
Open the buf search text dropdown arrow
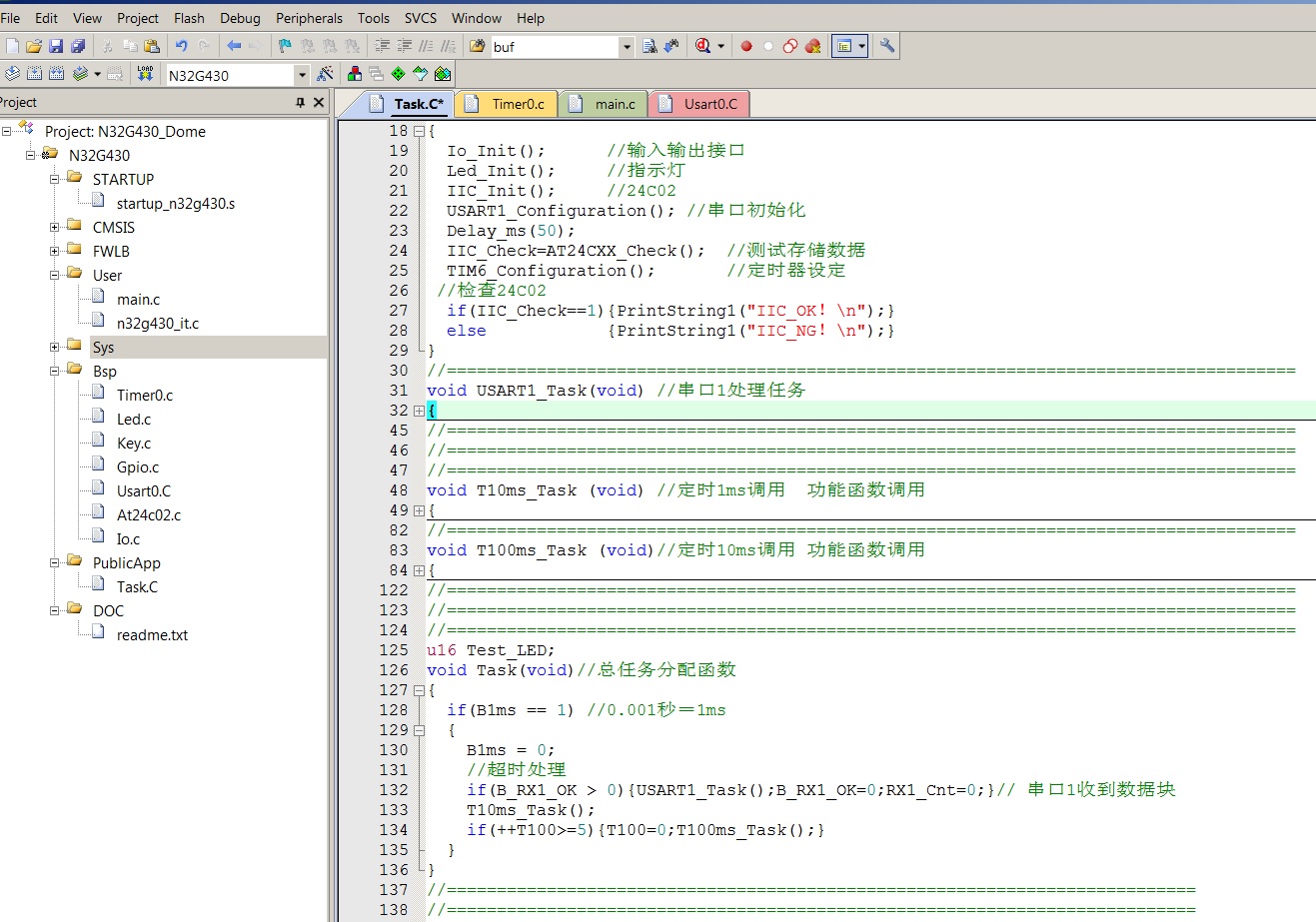point(627,46)
